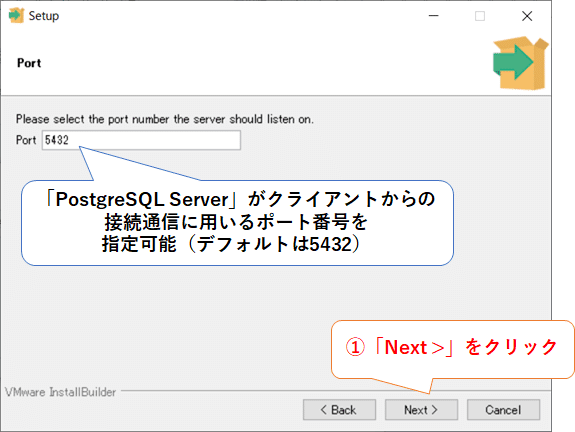Close the Setup window
Image resolution: width=575 pixels, height=432 pixels.
[x=527, y=16]
